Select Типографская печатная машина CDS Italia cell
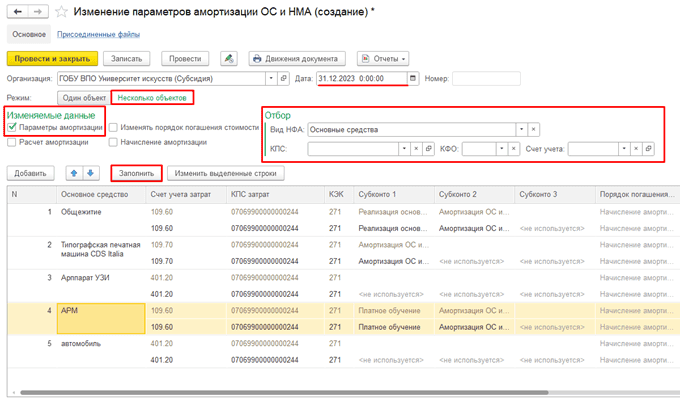Viewport: 680px width, 400px height. pos(101,253)
